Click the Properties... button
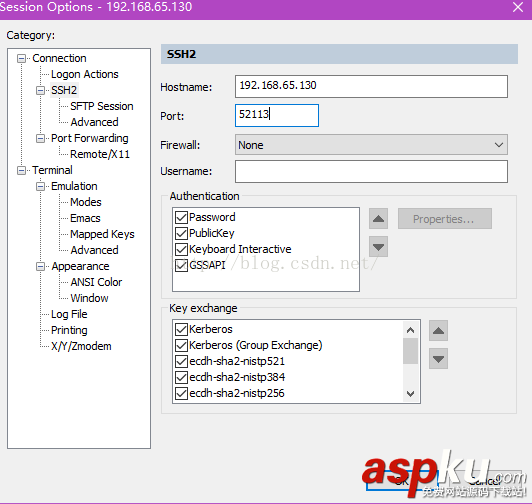Image resolution: width=532 pixels, height=504 pixels. pyautogui.click(x=444, y=219)
